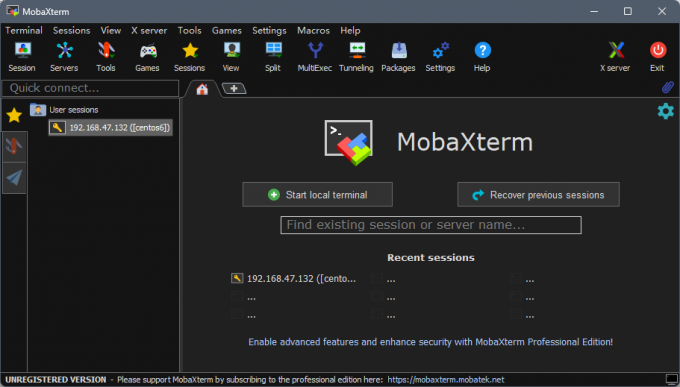Open the Sessions menu in menu bar
The image size is (680, 387).
click(x=72, y=30)
